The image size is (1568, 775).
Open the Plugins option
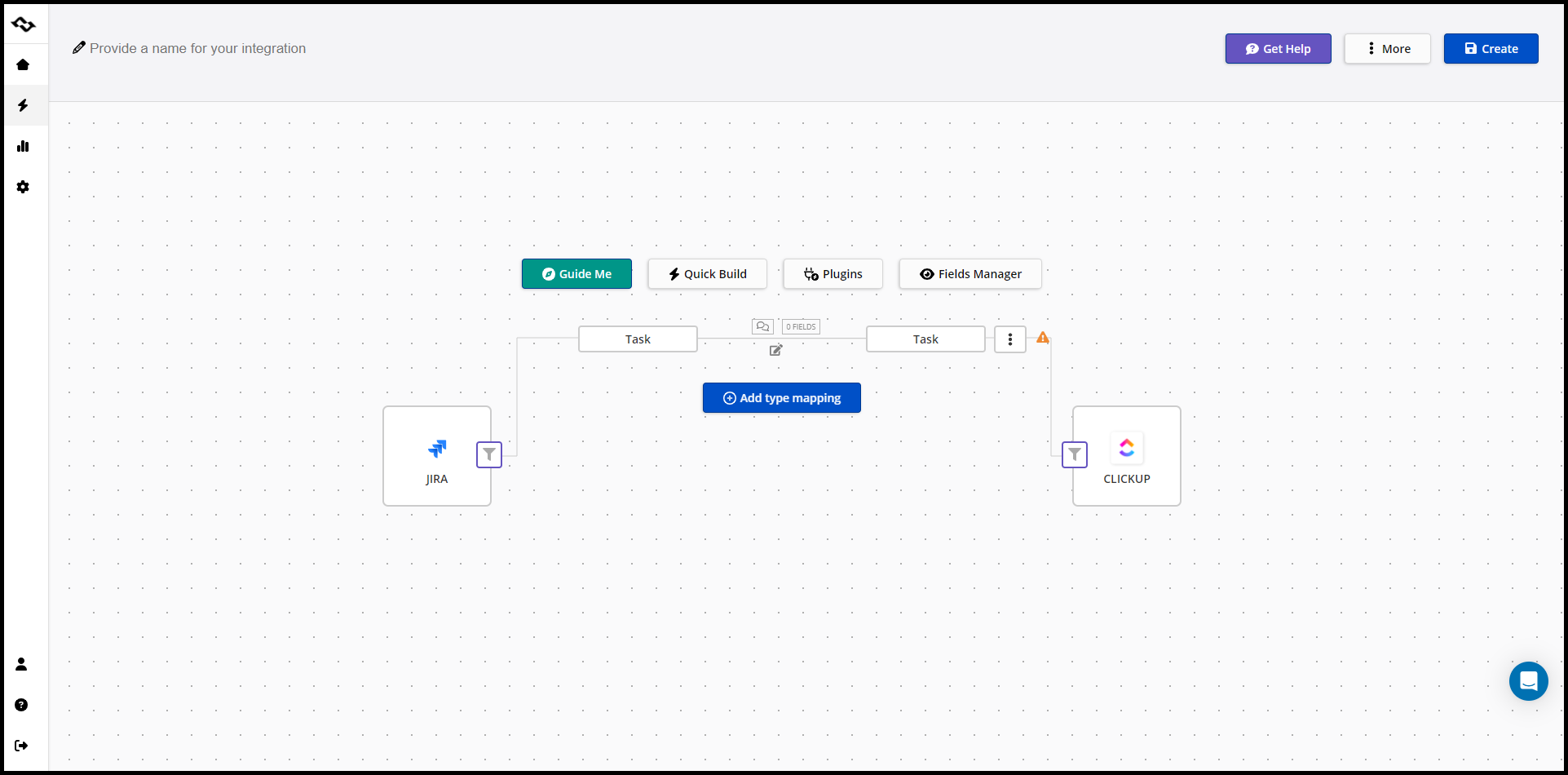833,274
